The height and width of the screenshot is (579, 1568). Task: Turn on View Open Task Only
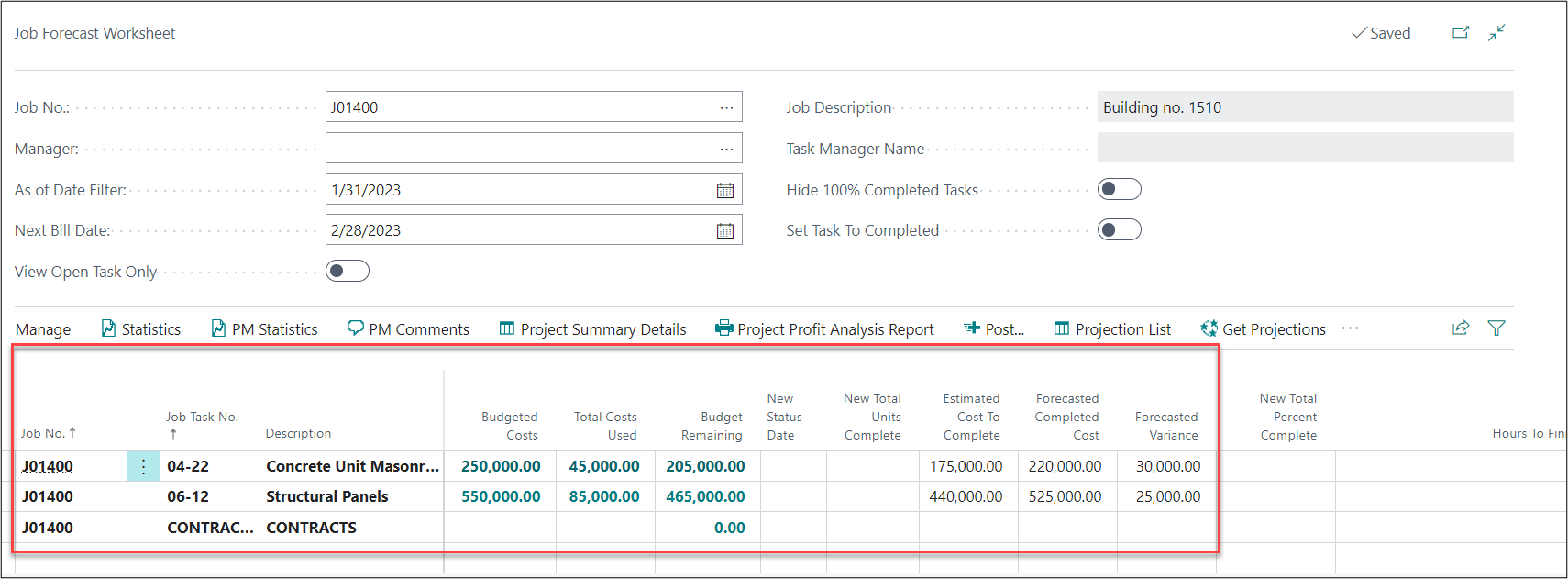pos(347,271)
